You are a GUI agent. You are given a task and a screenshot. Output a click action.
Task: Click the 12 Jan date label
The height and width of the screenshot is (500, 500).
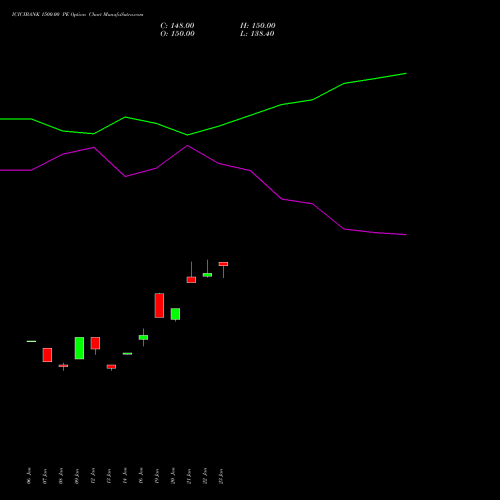coord(93,476)
